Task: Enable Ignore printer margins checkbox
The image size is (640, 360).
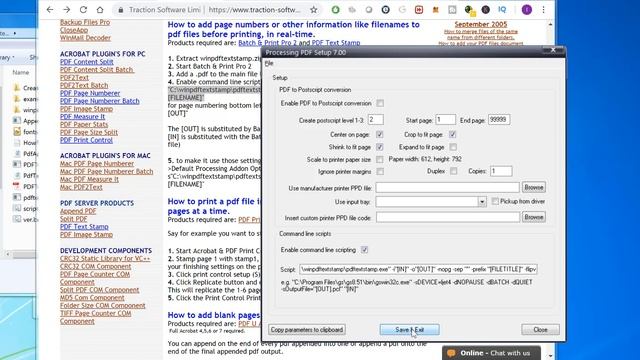Action: click(380, 171)
